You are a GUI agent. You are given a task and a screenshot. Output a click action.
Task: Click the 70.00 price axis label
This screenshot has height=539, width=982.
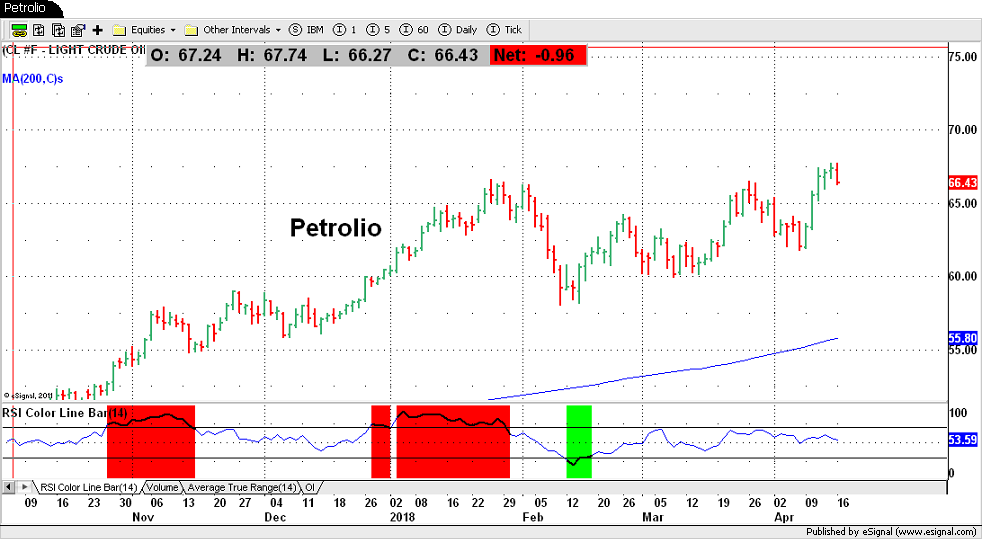pyautogui.click(x=963, y=130)
